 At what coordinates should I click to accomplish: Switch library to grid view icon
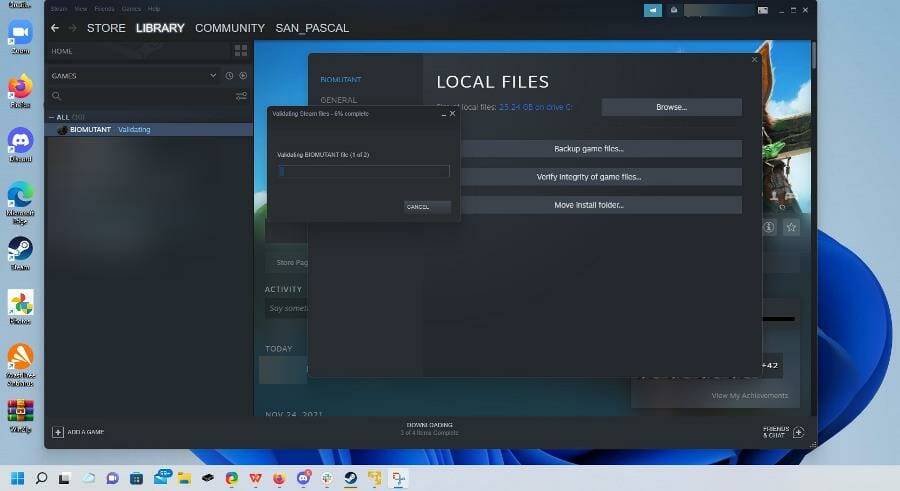tap(240, 50)
